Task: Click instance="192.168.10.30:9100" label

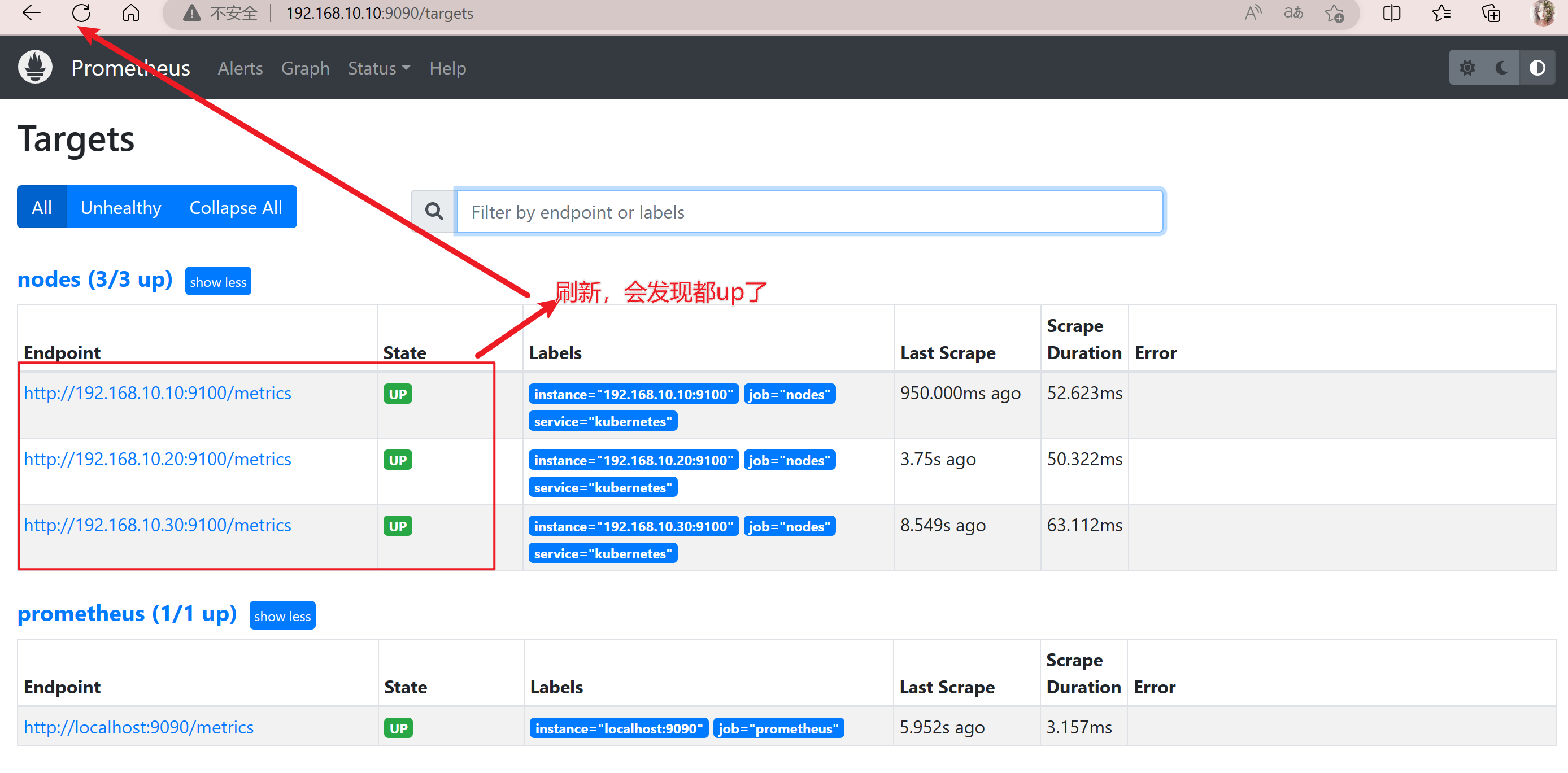Action: point(634,526)
